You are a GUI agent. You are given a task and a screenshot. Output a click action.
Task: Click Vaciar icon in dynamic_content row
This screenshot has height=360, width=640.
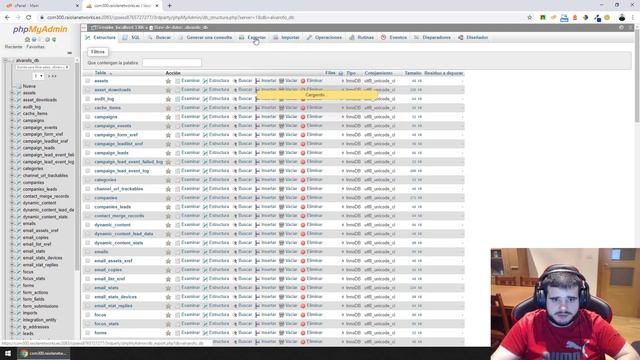[281, 225]
